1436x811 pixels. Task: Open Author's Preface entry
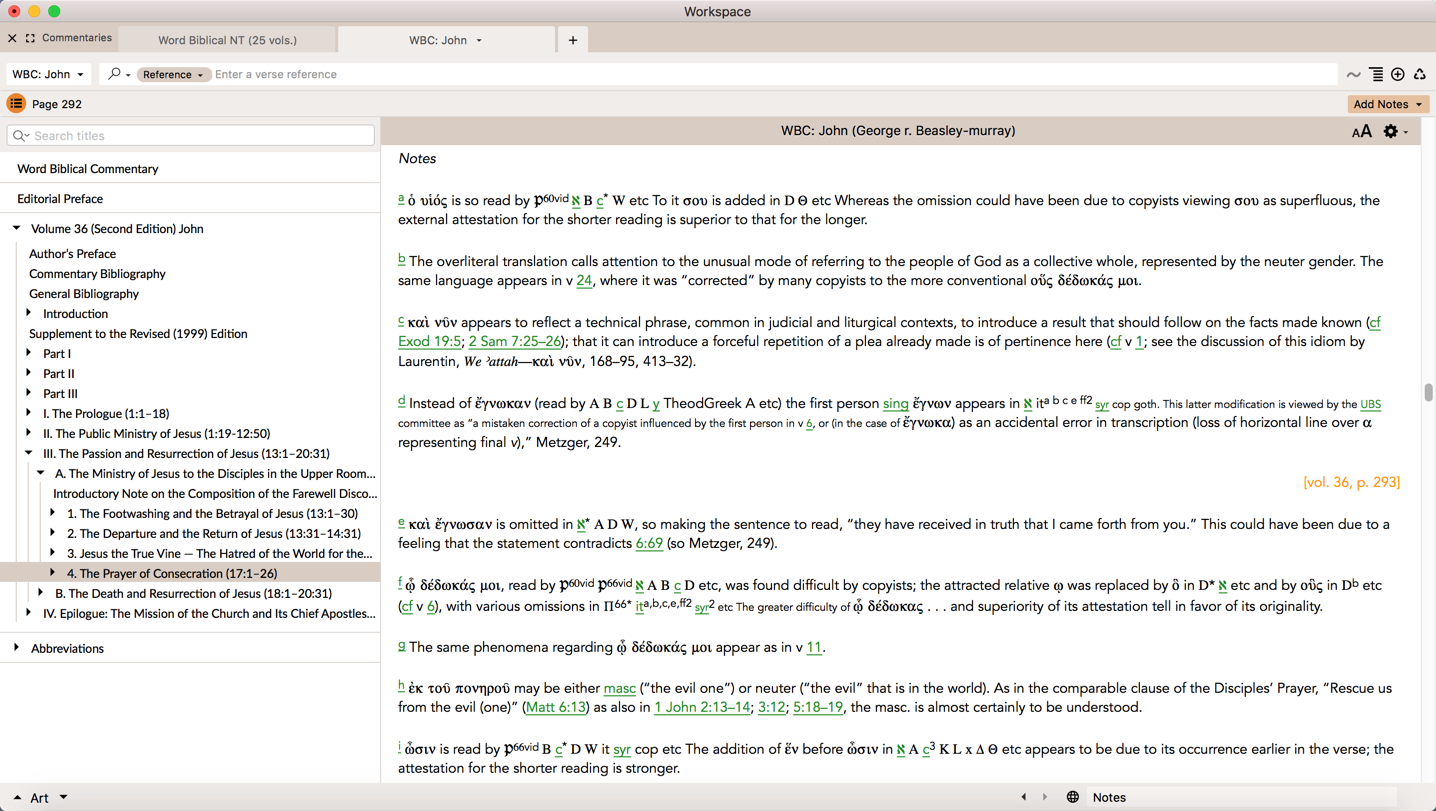72,254
